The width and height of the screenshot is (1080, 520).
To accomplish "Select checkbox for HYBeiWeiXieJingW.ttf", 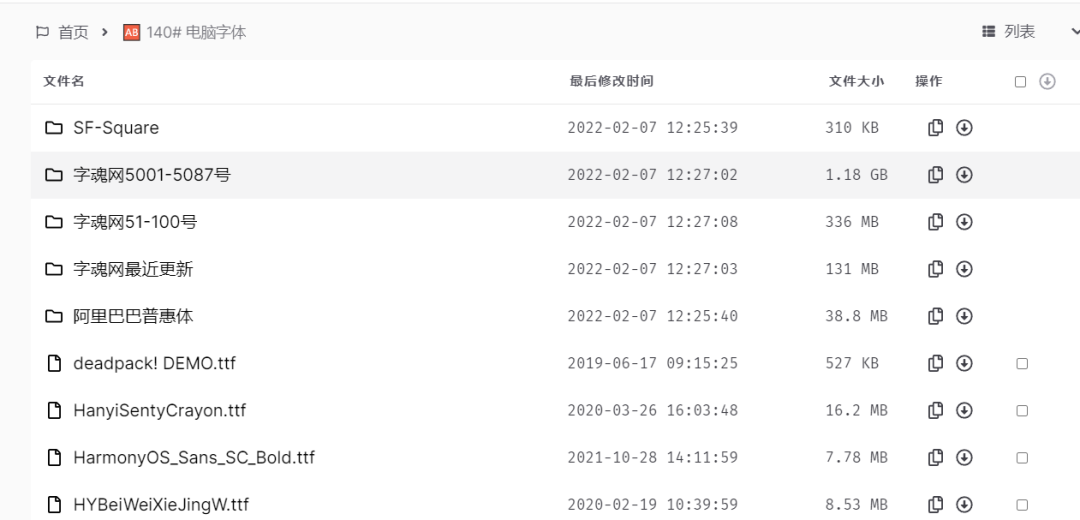I will point(1022,505).
